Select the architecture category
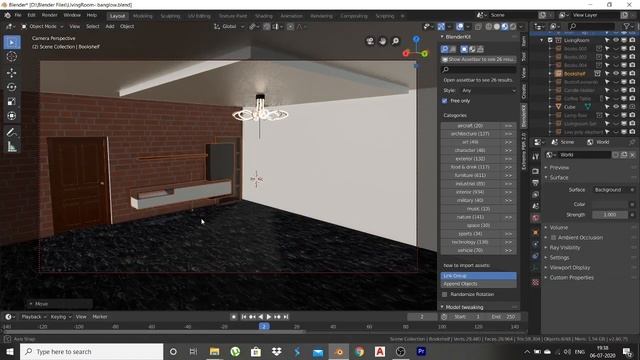 click(x=470, y=134)
